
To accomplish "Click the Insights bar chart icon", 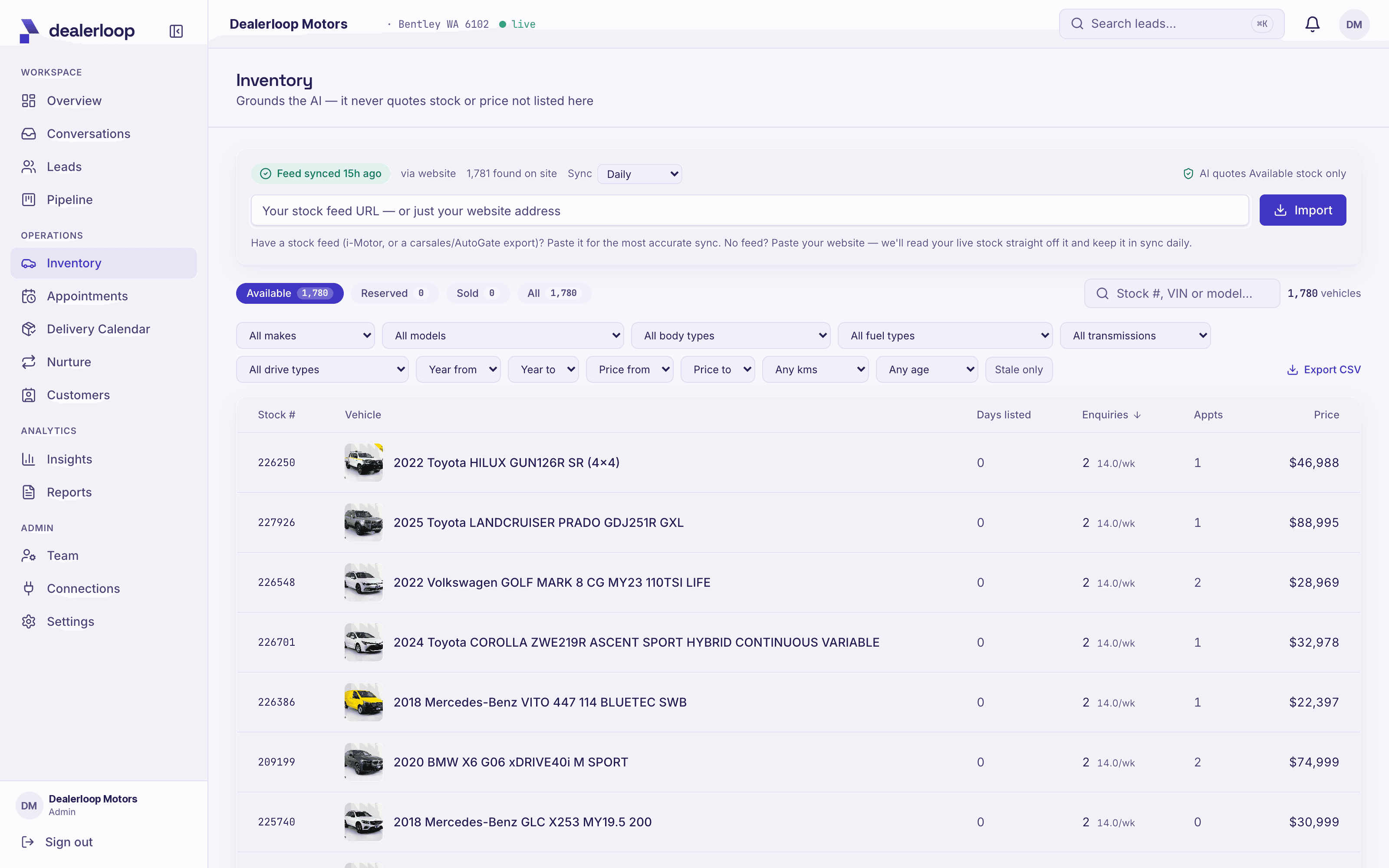I will click(x=29, y=459).
